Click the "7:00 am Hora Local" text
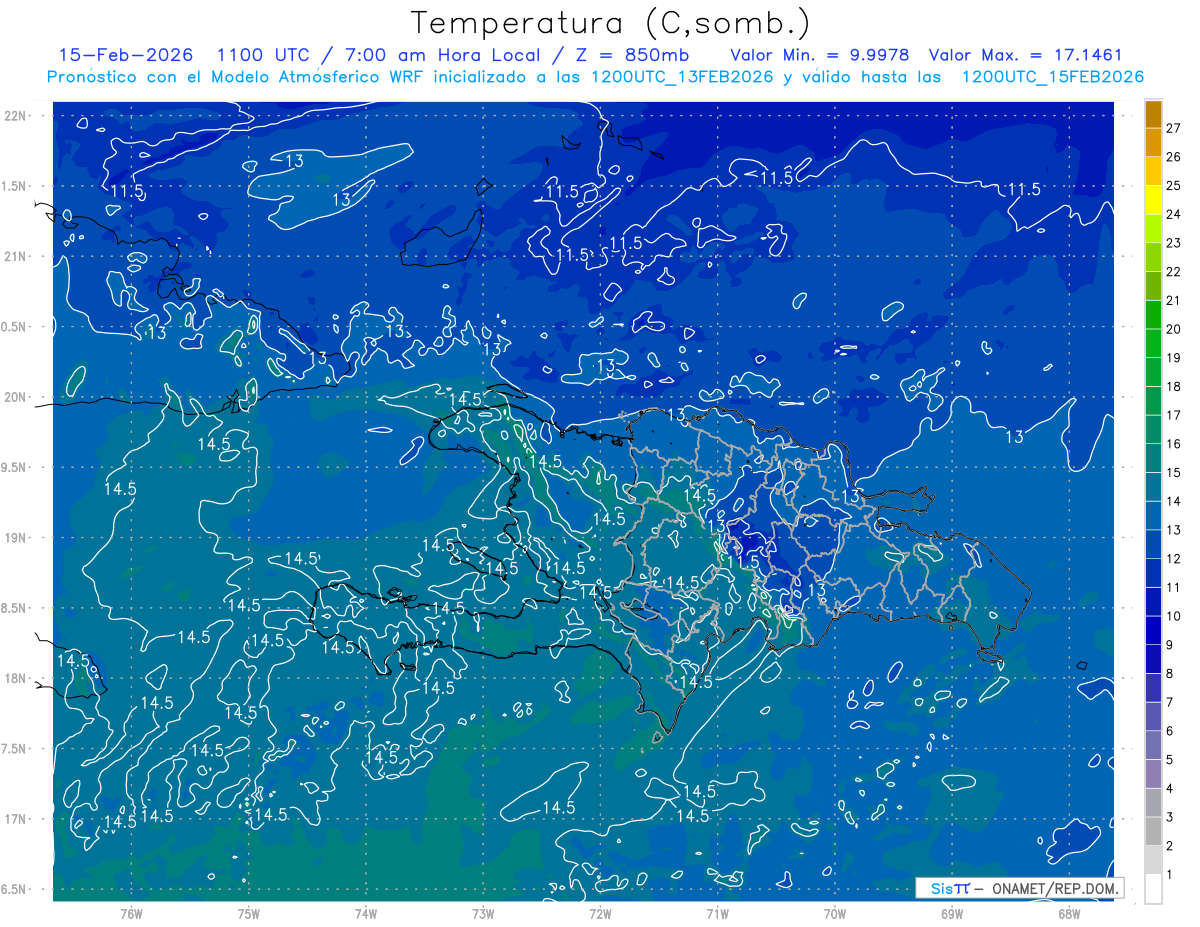The width and height of the screenshot is (1200, 927). point(441,55)
